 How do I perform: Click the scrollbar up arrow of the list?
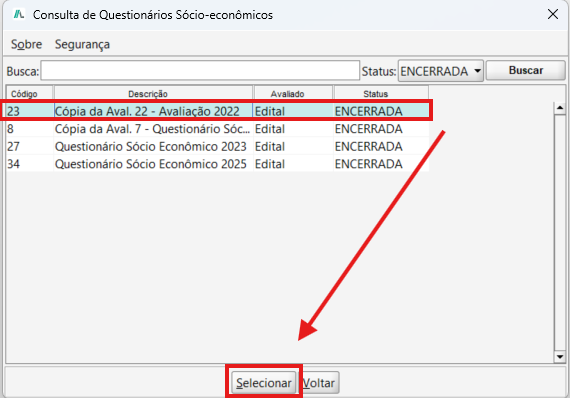pos(559,108)
